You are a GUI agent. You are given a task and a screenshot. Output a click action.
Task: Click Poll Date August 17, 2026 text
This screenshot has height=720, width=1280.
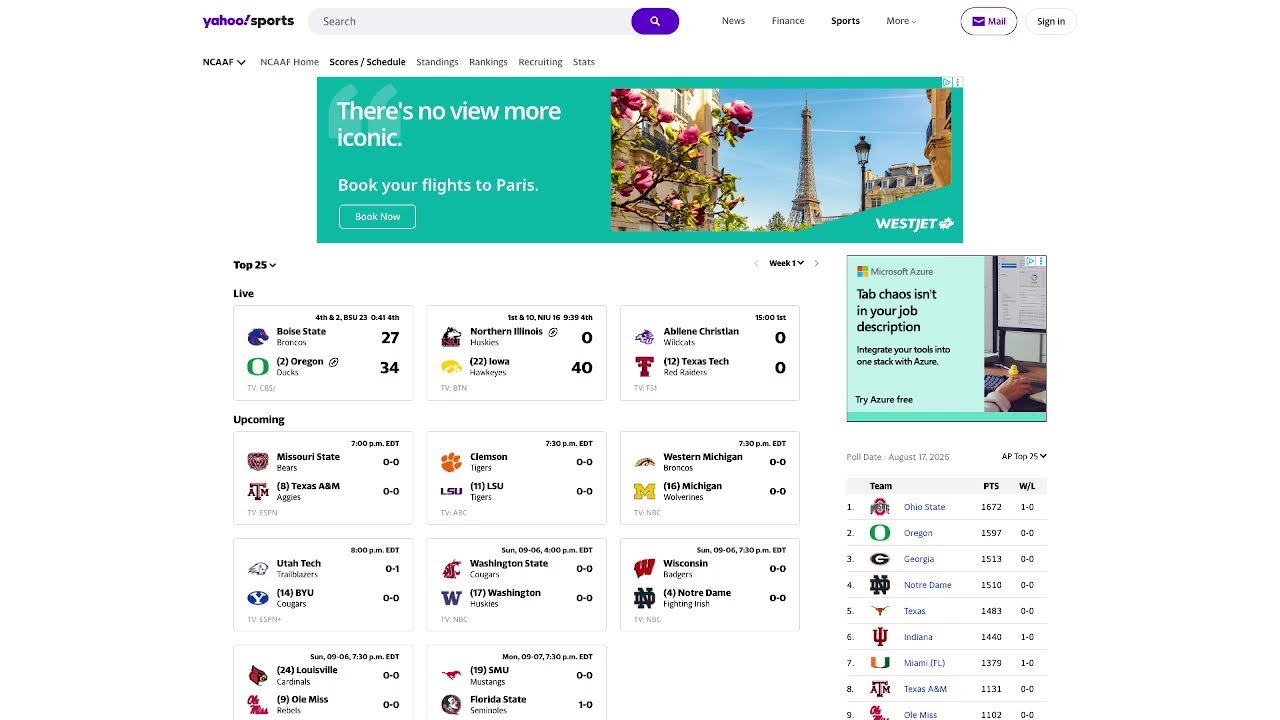pyautogui.click(x=898, y=457)
